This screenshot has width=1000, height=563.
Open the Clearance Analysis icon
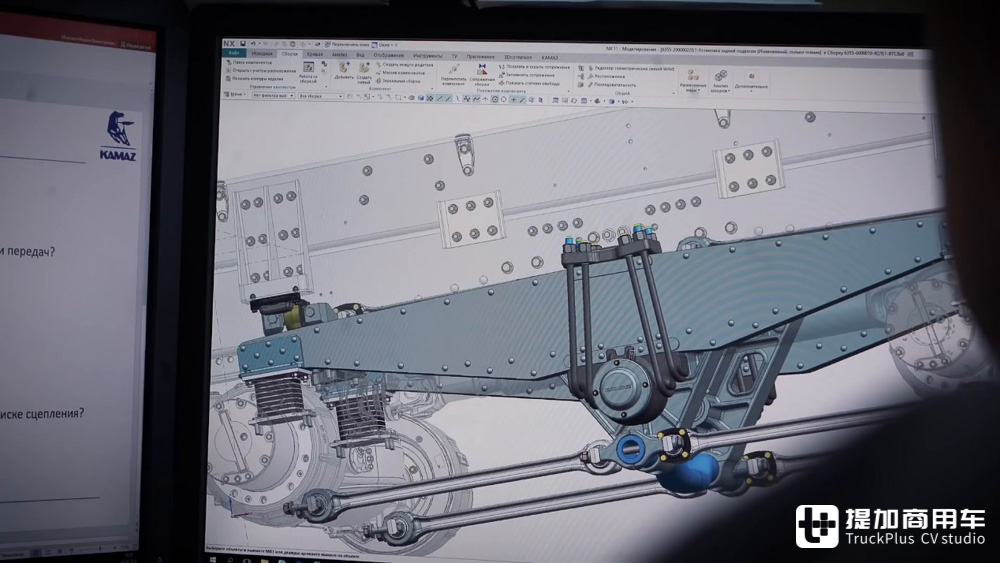pyautogui.click(x=720, y=77)
